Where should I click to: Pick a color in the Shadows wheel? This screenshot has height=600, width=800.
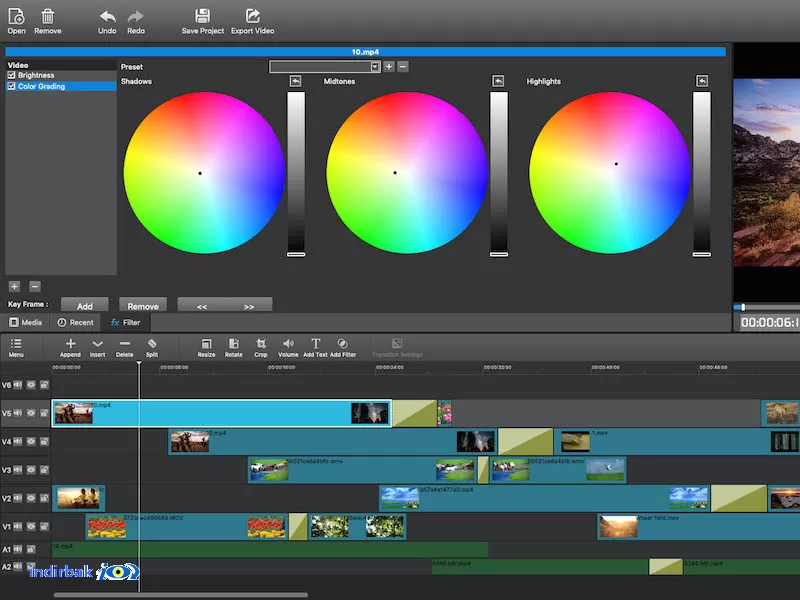[204, 172]
